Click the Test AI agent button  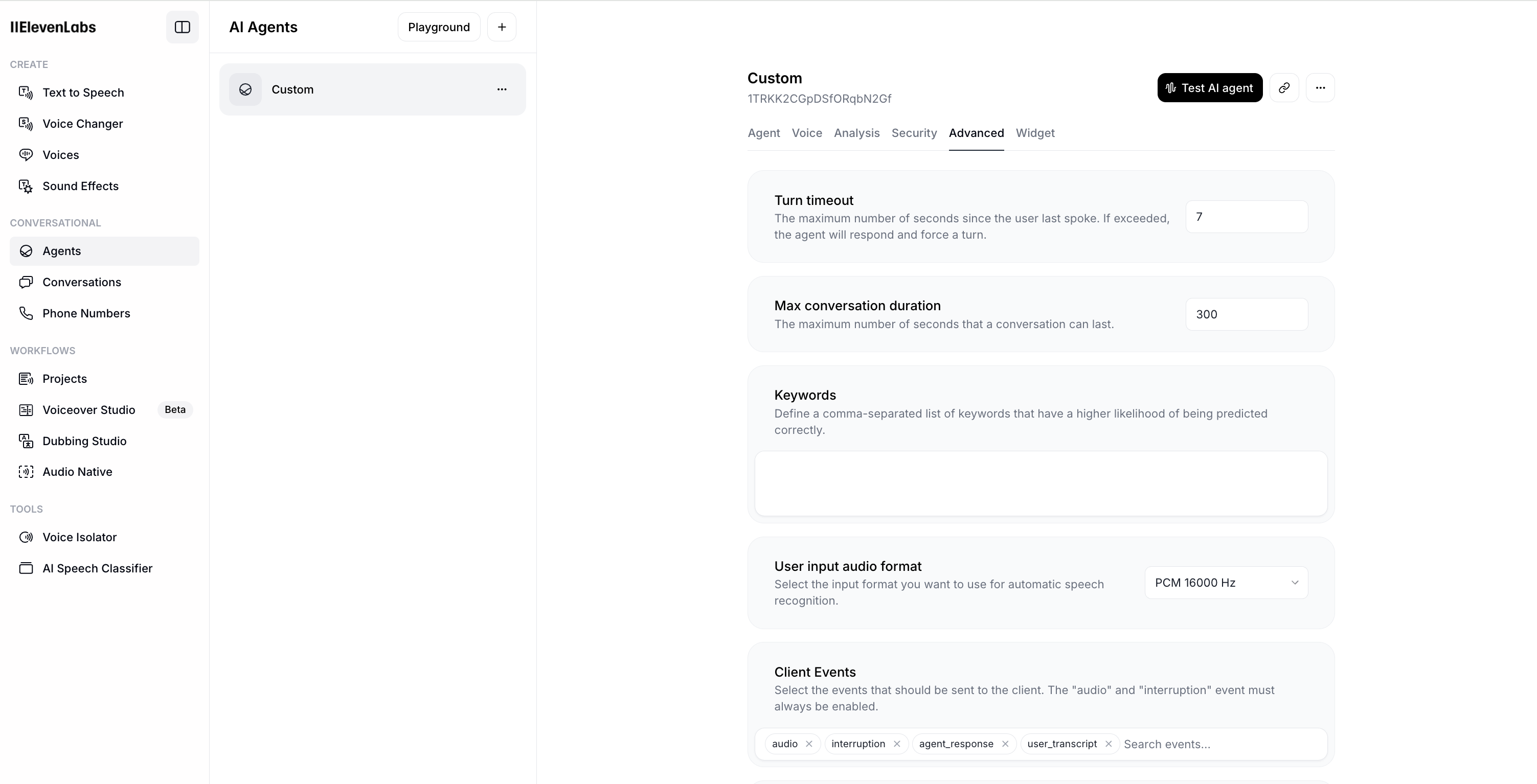click(x=1209, y=88)
